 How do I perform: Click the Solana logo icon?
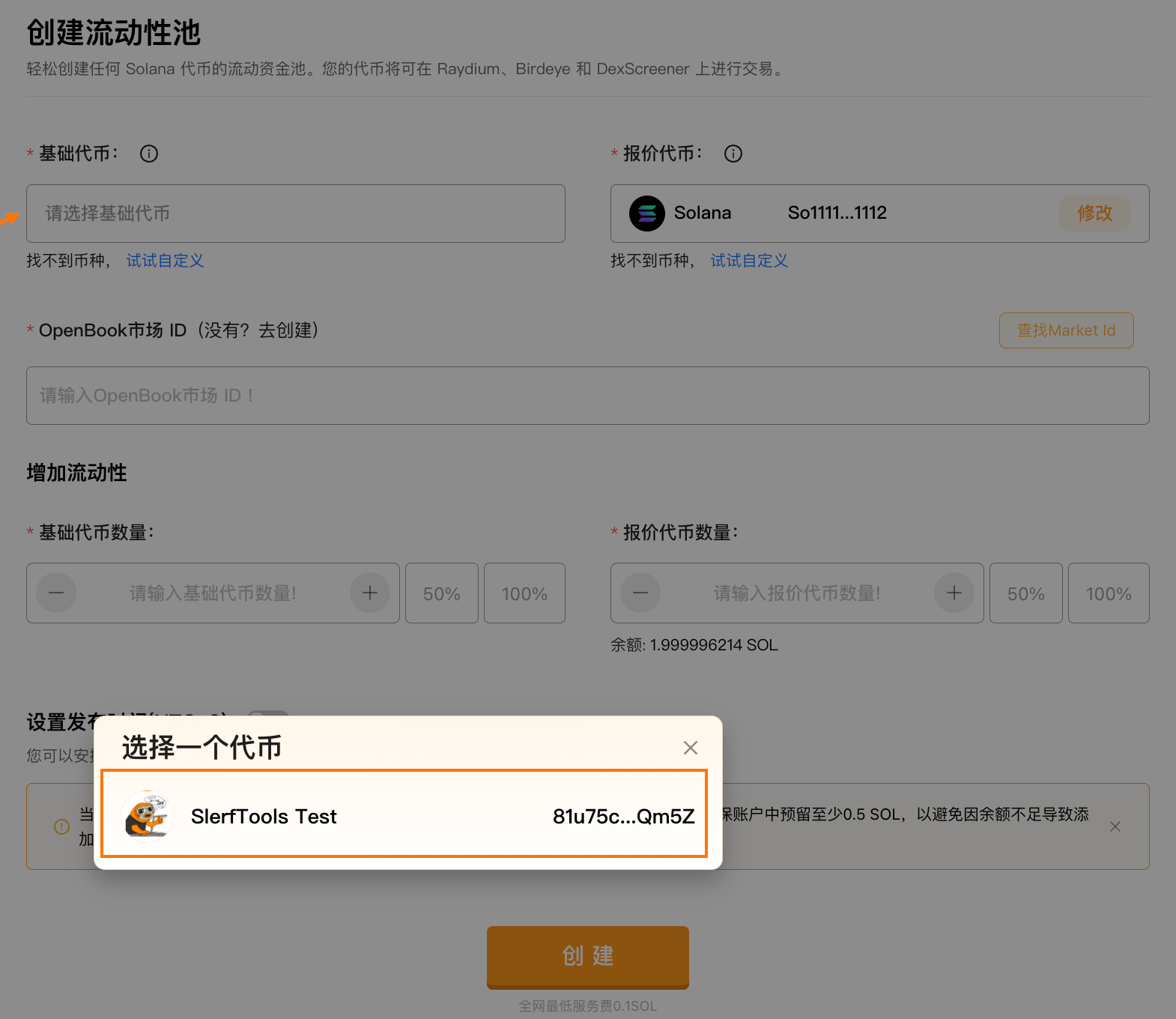click(647, 214)
